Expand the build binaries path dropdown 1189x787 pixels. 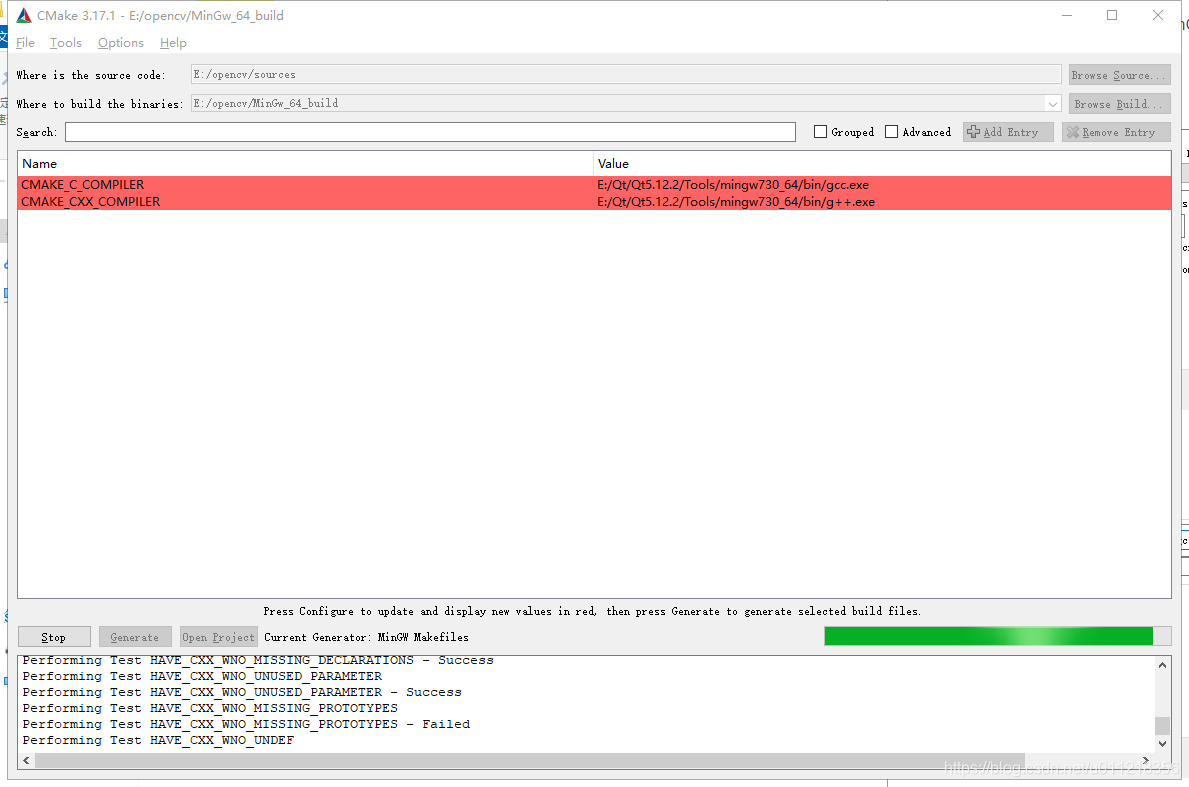(x=1053, y=104)
